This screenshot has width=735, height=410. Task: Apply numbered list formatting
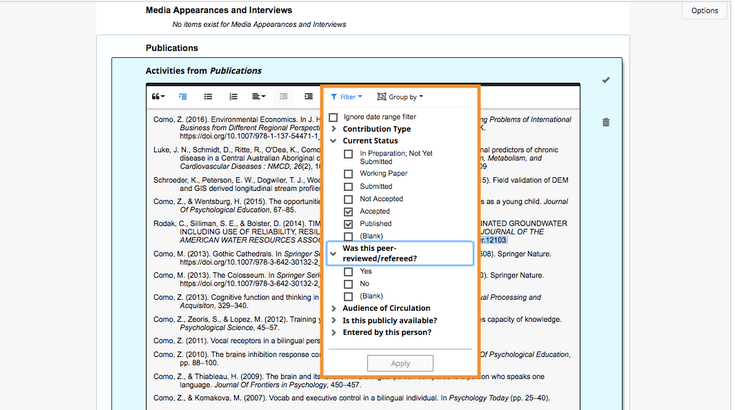(233, 97)
